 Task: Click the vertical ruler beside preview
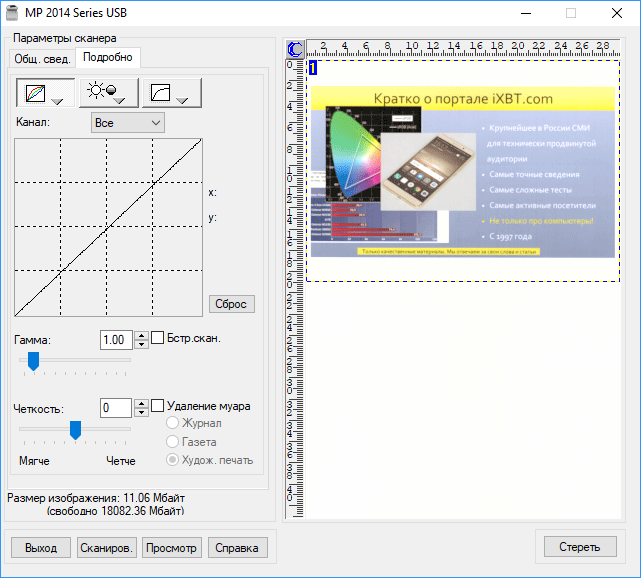coord(295,289)
